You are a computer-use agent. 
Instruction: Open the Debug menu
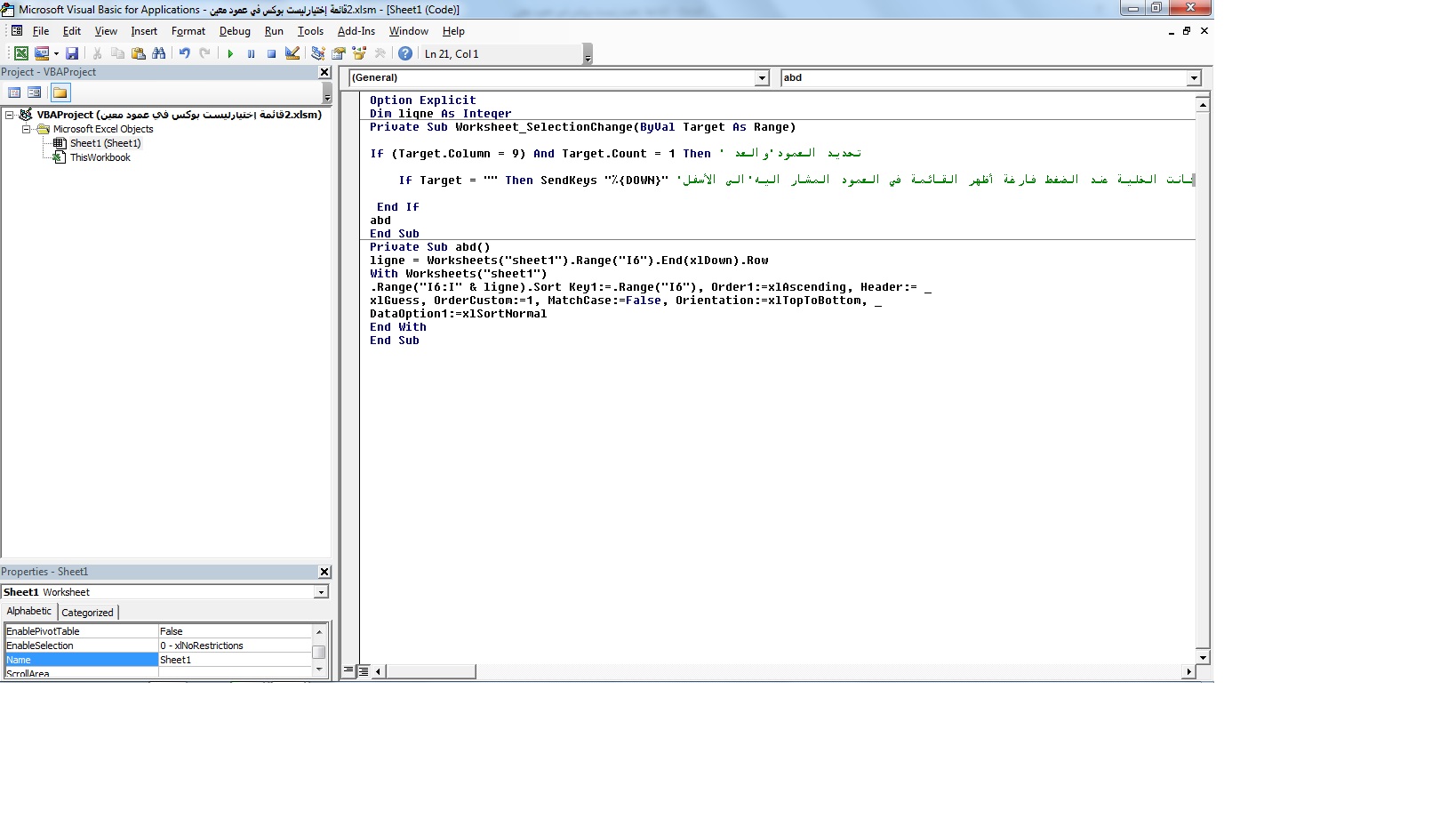(x=235, y=31)
